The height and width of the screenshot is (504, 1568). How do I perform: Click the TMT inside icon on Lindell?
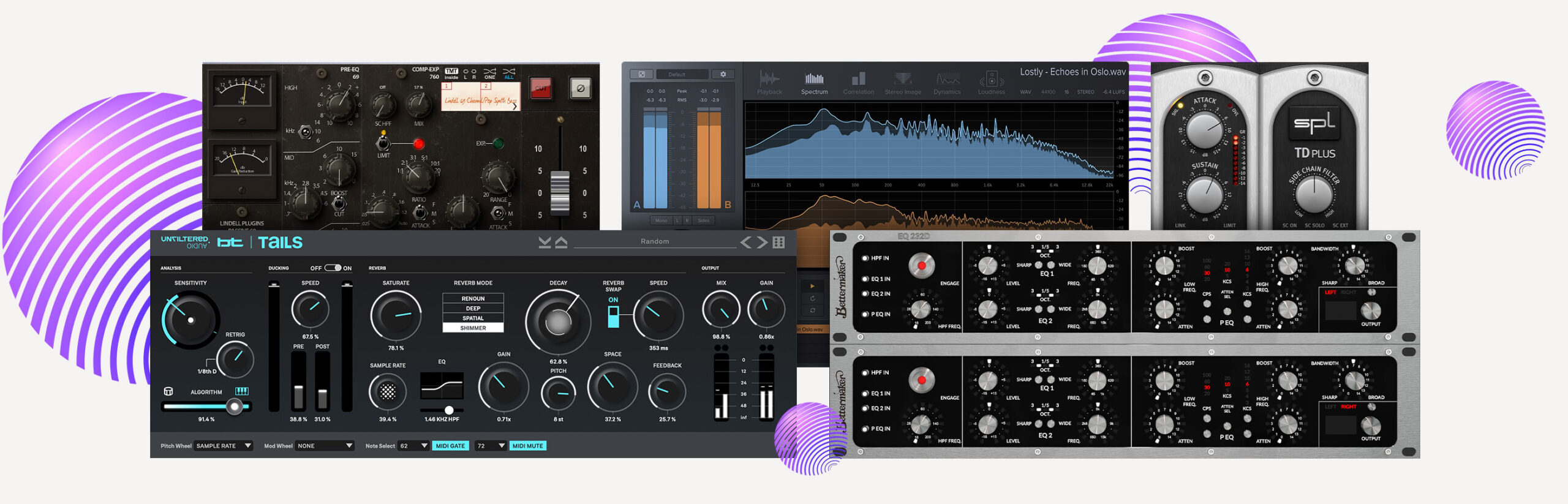point(451,73)
